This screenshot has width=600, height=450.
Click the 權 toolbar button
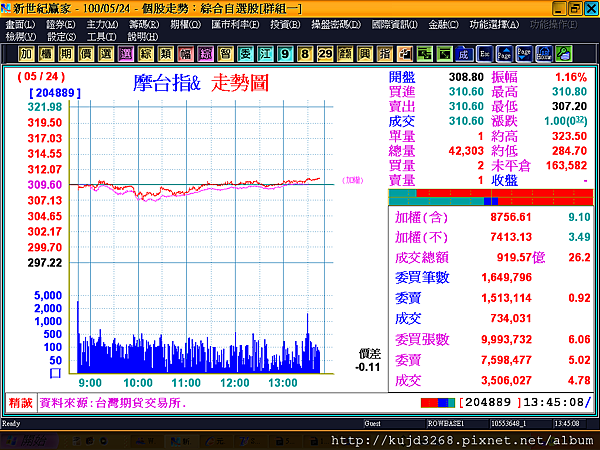[46, 54]
